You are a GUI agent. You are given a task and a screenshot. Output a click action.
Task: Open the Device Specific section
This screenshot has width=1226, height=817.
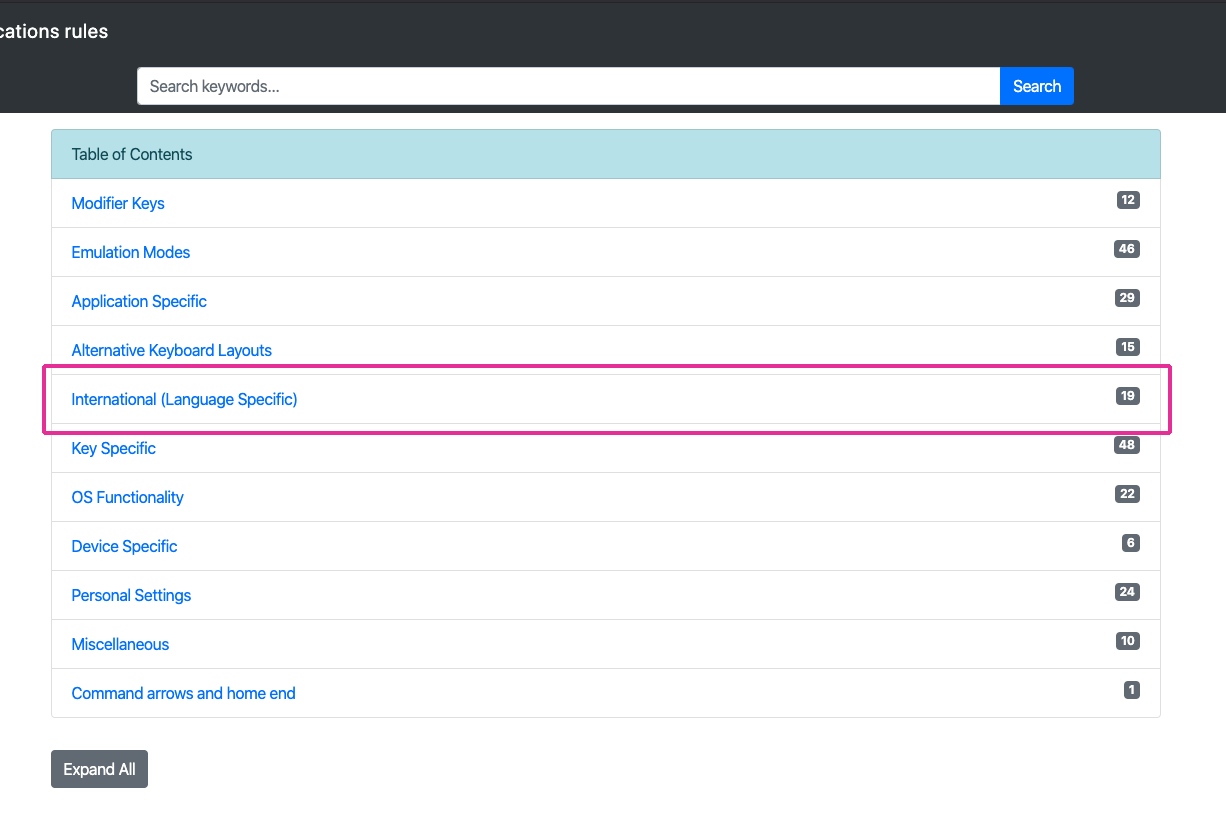(x=125, y=546)
